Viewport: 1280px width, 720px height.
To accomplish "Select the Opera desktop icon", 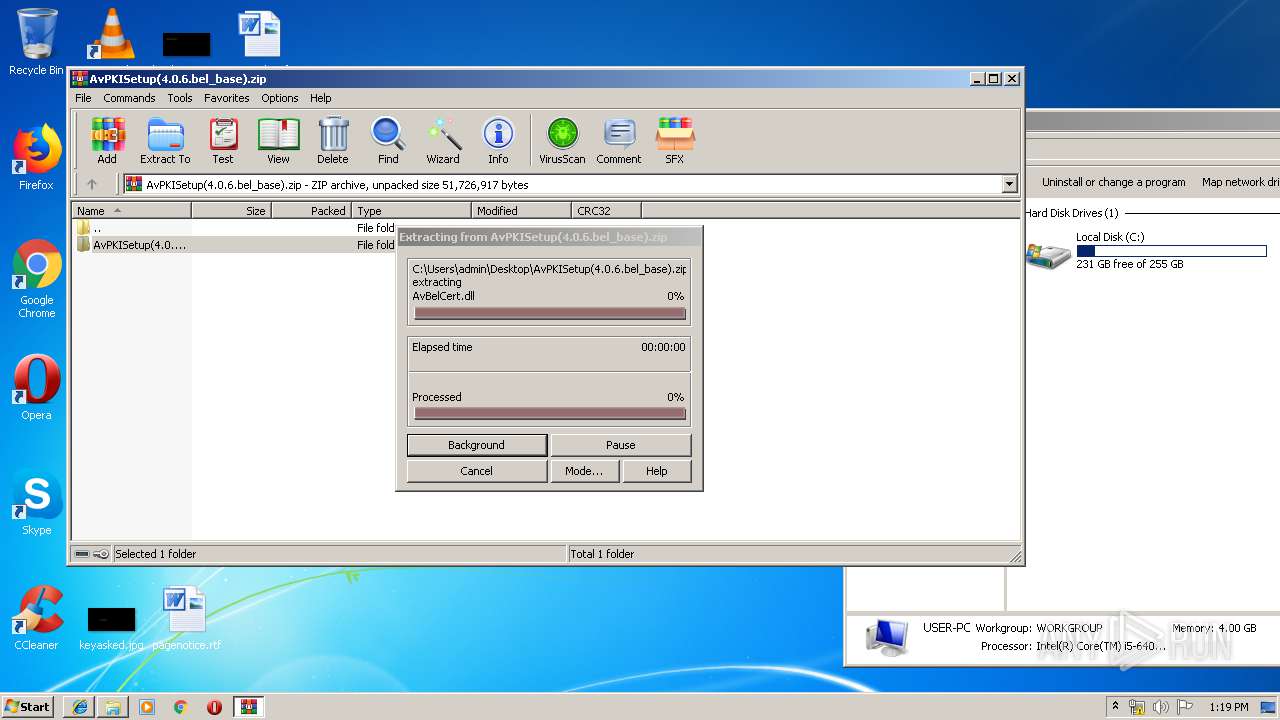I will click(x=36, y=388).
